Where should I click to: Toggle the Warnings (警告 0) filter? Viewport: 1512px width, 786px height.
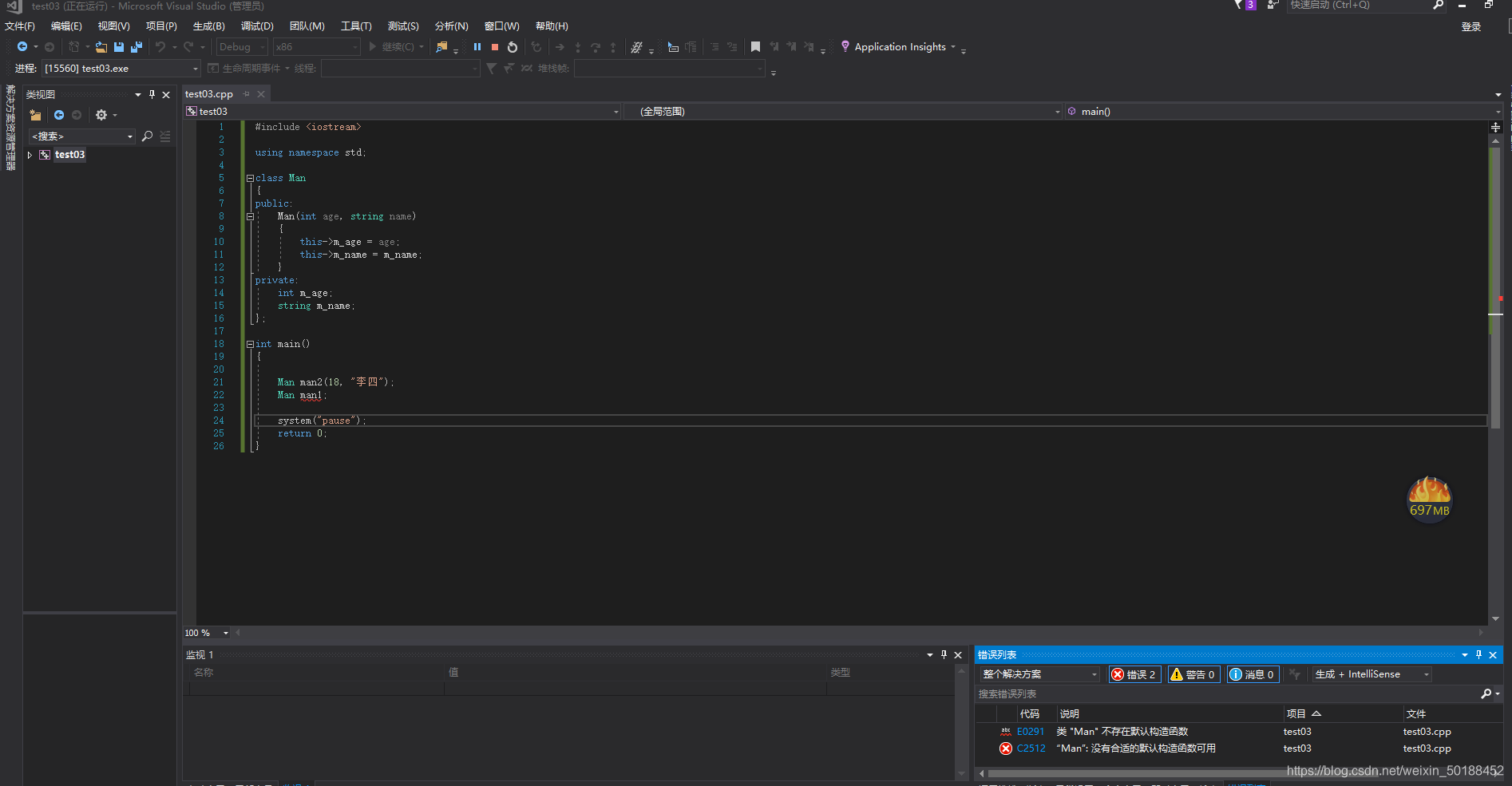pos(1193,674)
